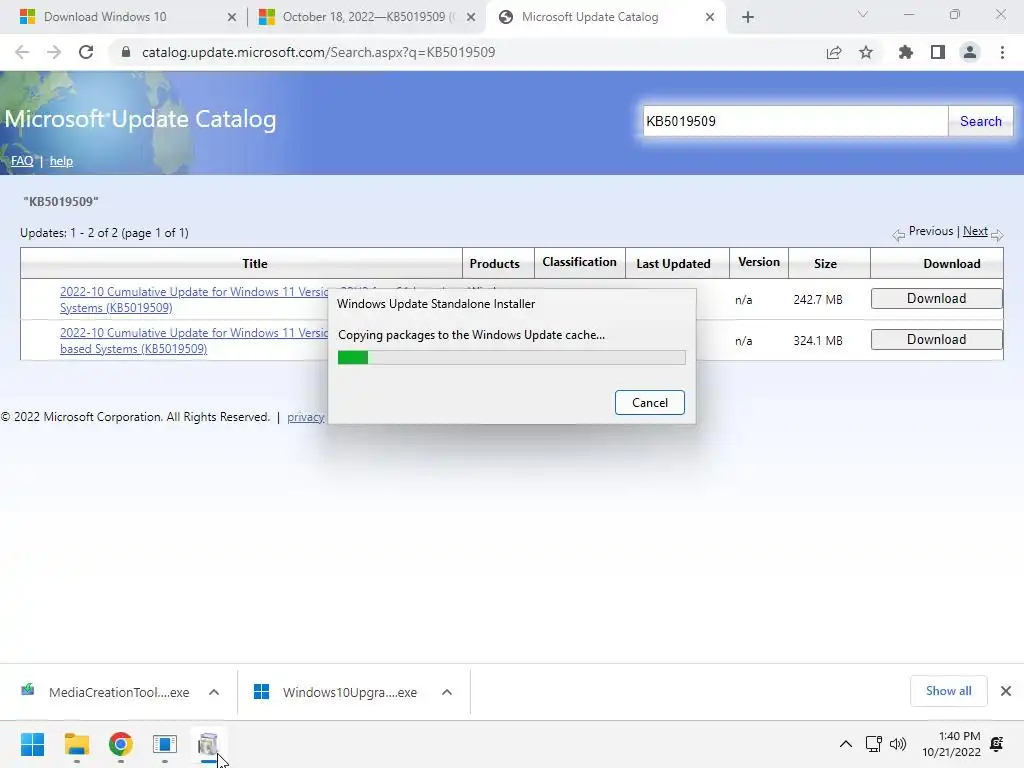
Task: Open the notification center icon
Action: point(997,744)
